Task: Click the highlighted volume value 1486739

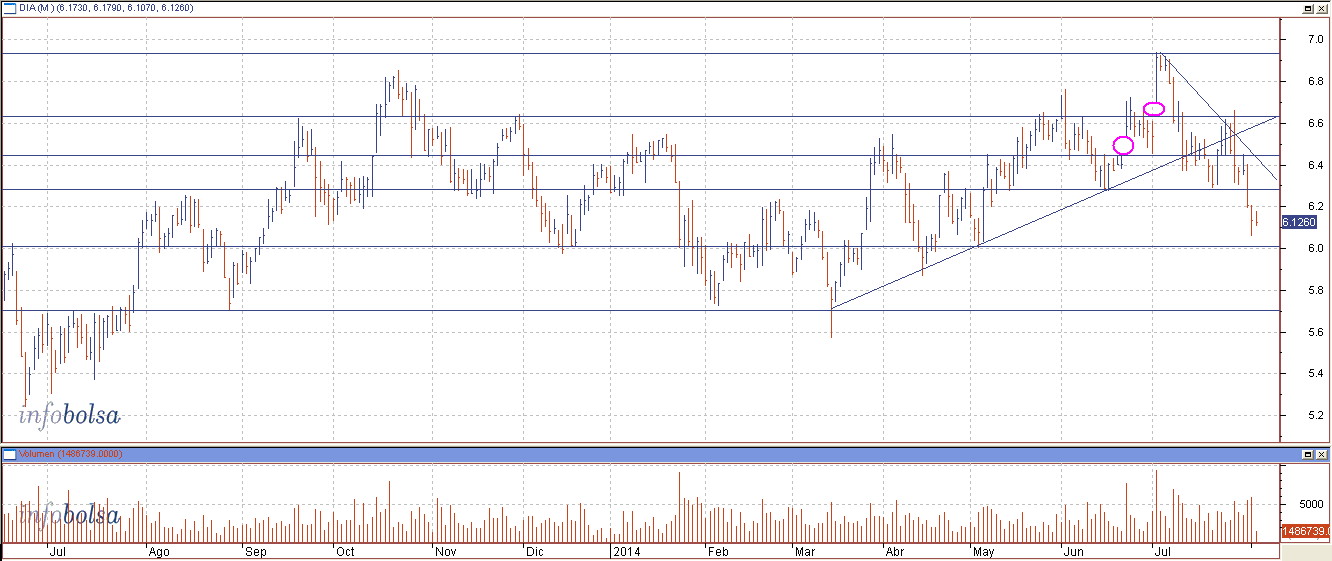Action: tap(1304, 531)
